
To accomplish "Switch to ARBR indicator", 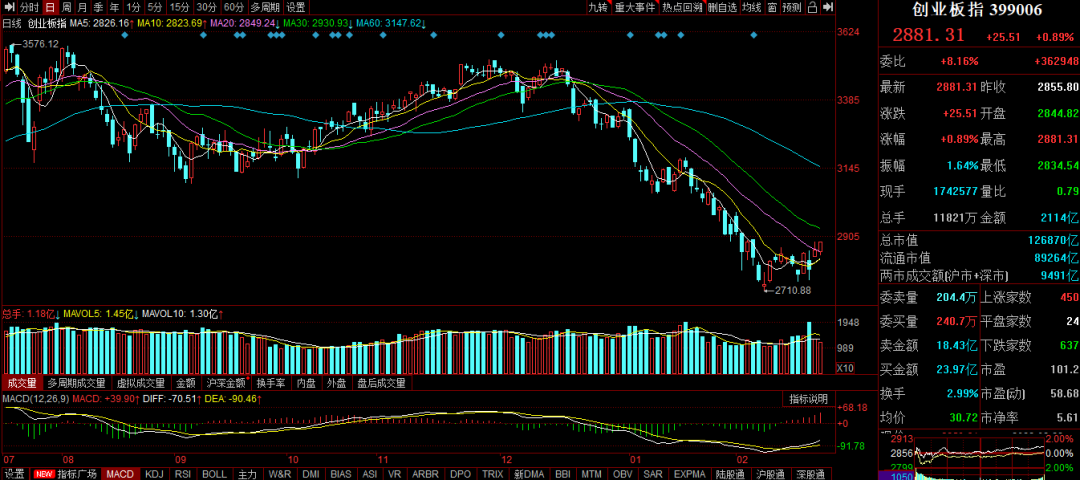I will 426,474.
